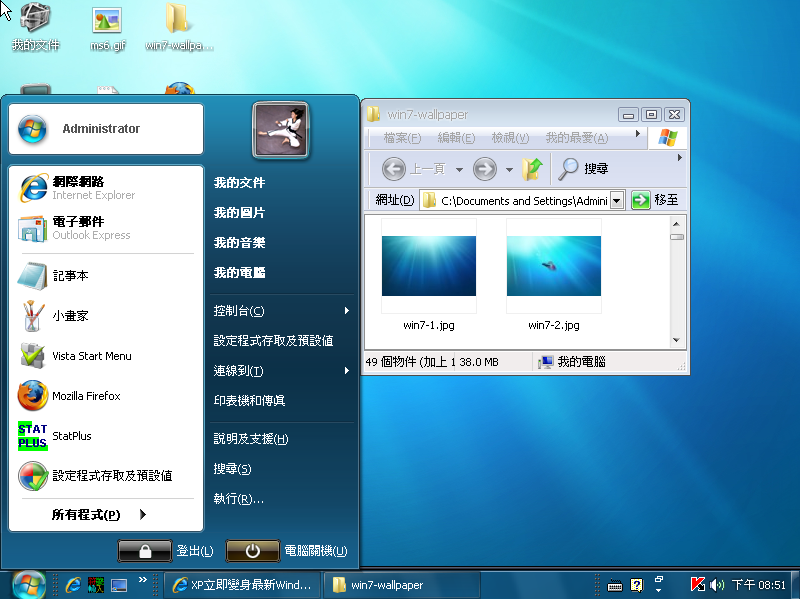The image size is (800, 599).
Task: Click the 搜尋 search toolbar button
Action: 583,168
